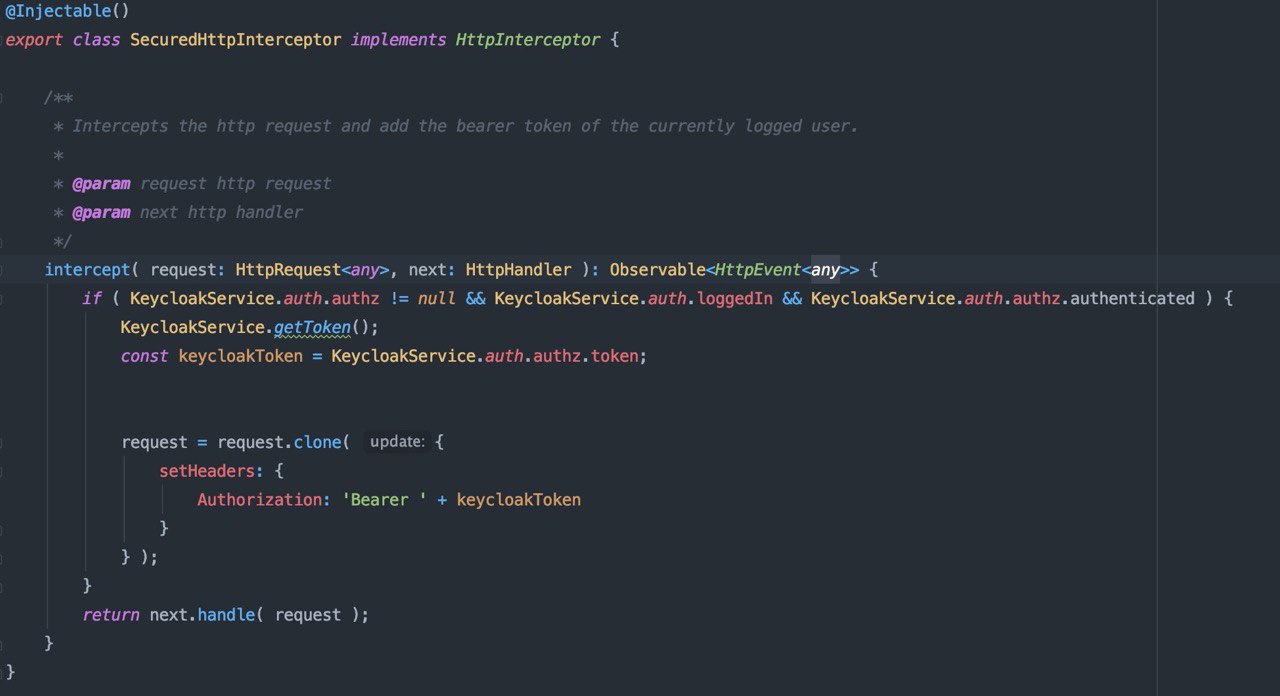Click the clone method call
1280x696 pixels.
317,442
